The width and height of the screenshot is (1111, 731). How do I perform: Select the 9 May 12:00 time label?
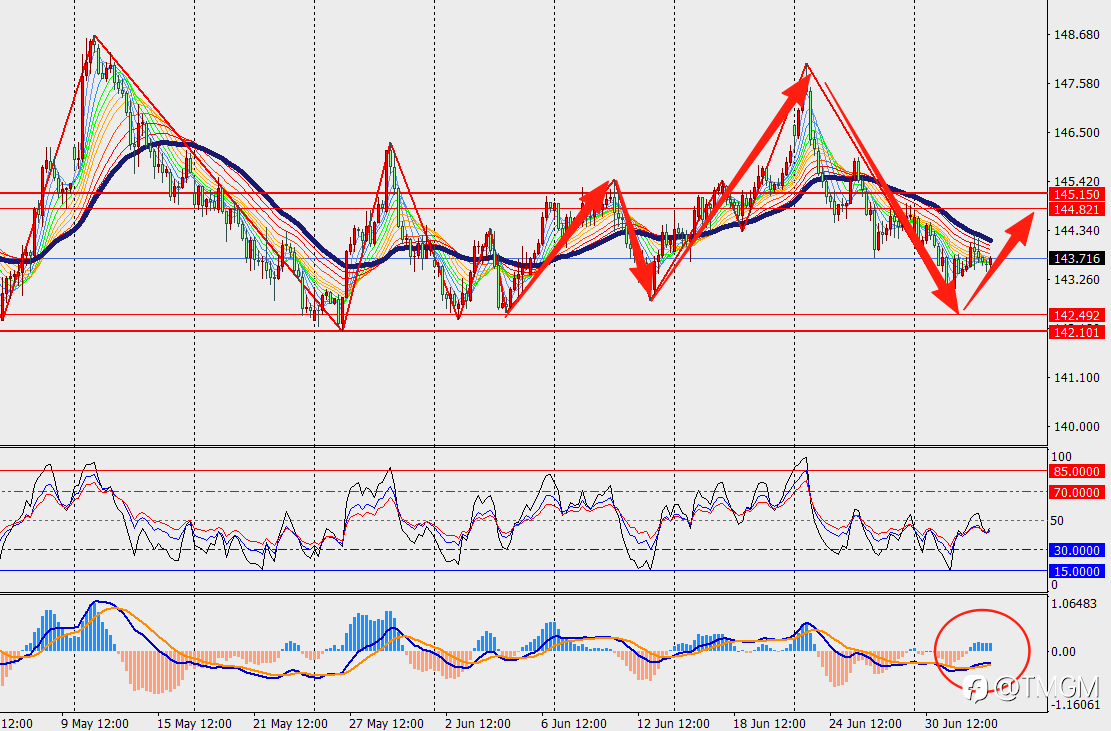(x=96, y=723)
